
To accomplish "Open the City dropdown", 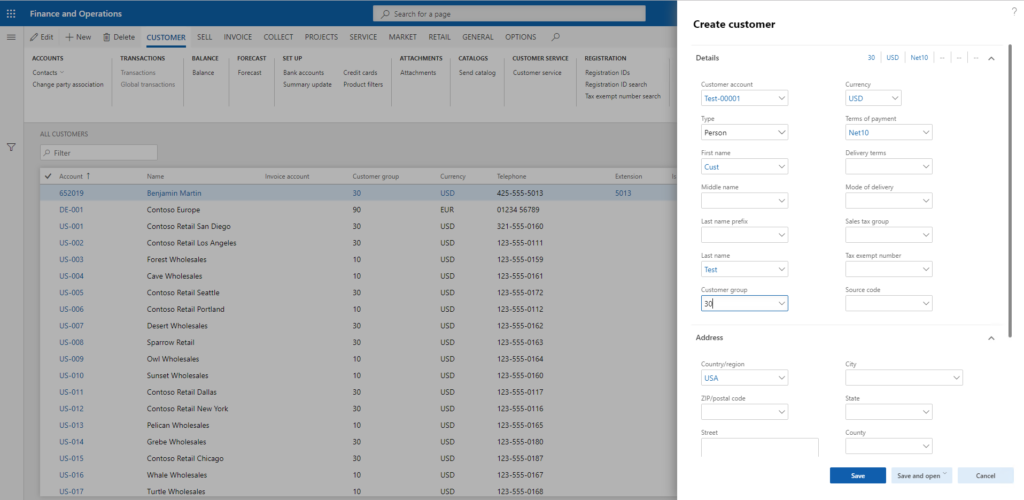I will tap(957, 378).
